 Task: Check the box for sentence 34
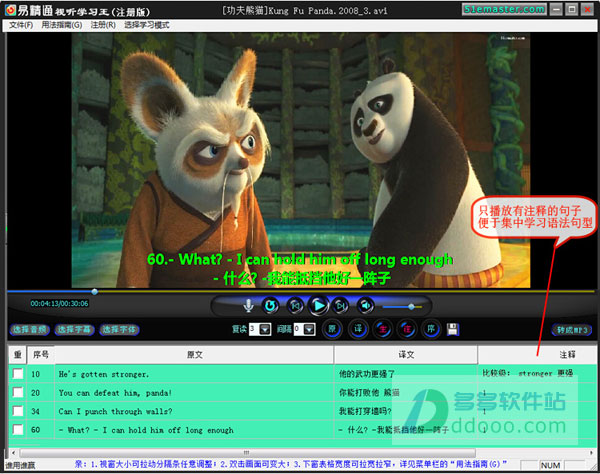point(18,411)
